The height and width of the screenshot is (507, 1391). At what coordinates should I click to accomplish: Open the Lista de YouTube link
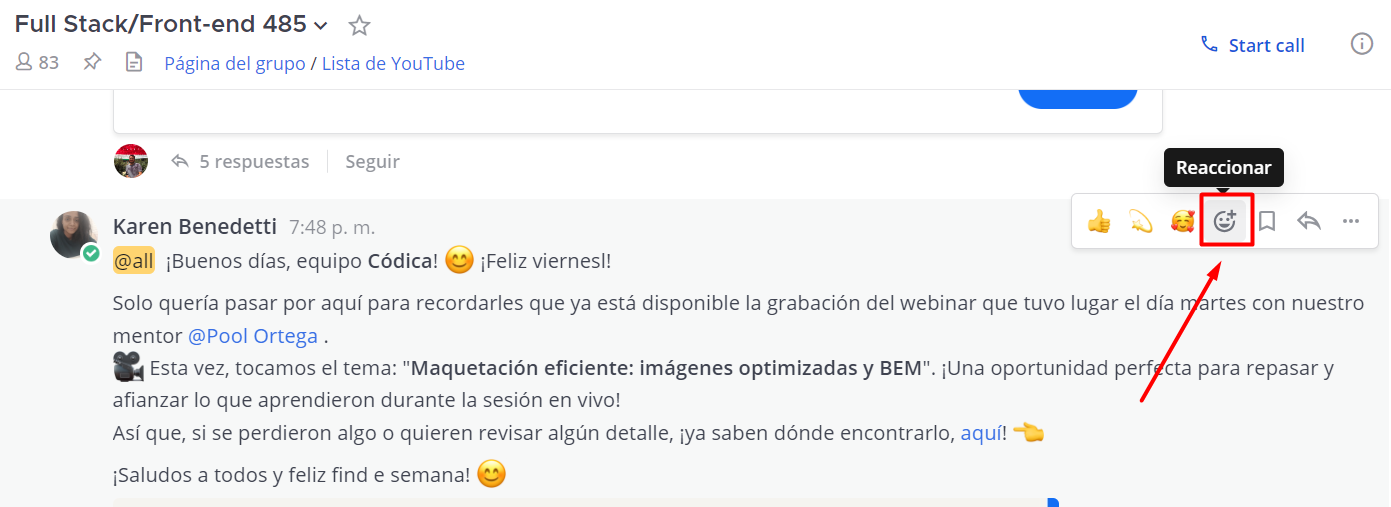(x=393, y=63)
